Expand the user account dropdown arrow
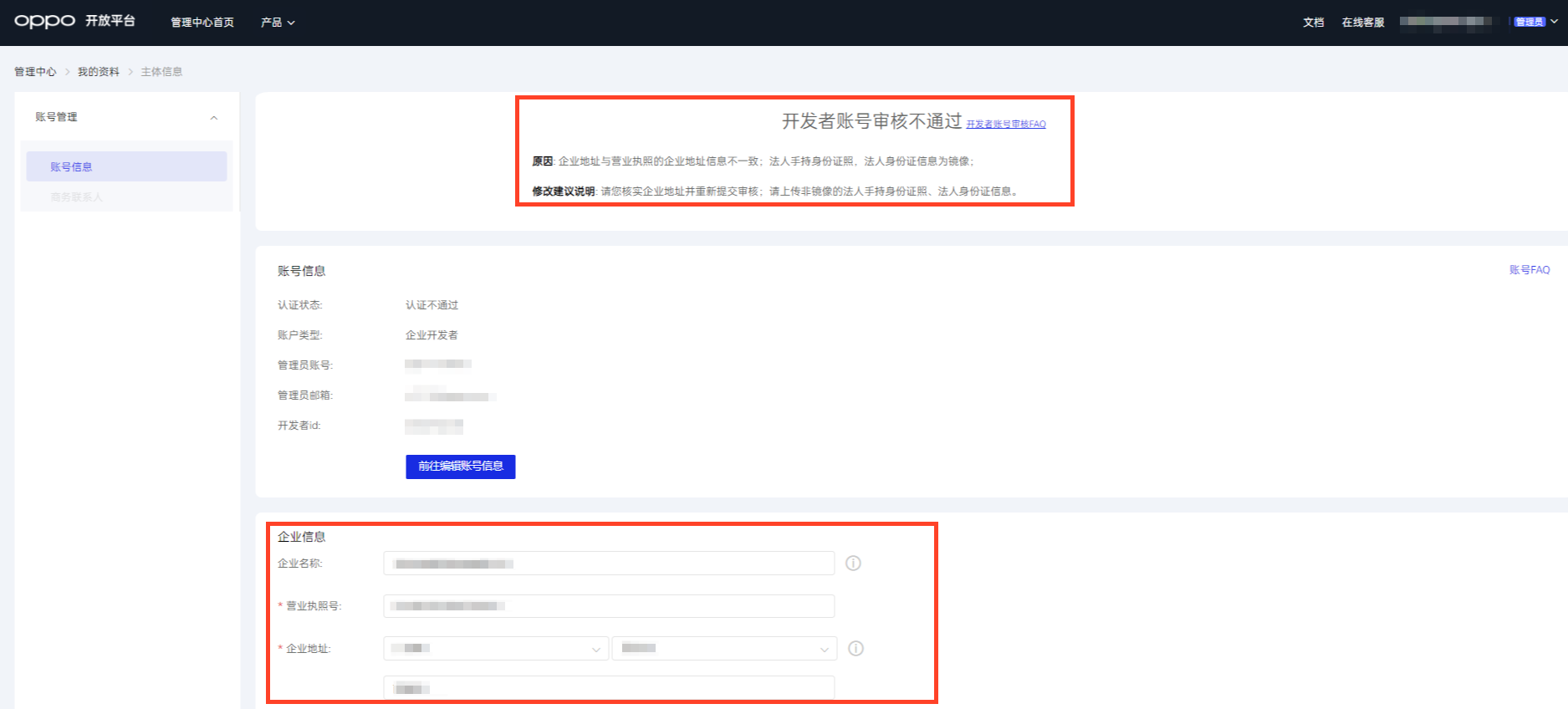This screenshot has height=709, width=1568. point(1554,22)
